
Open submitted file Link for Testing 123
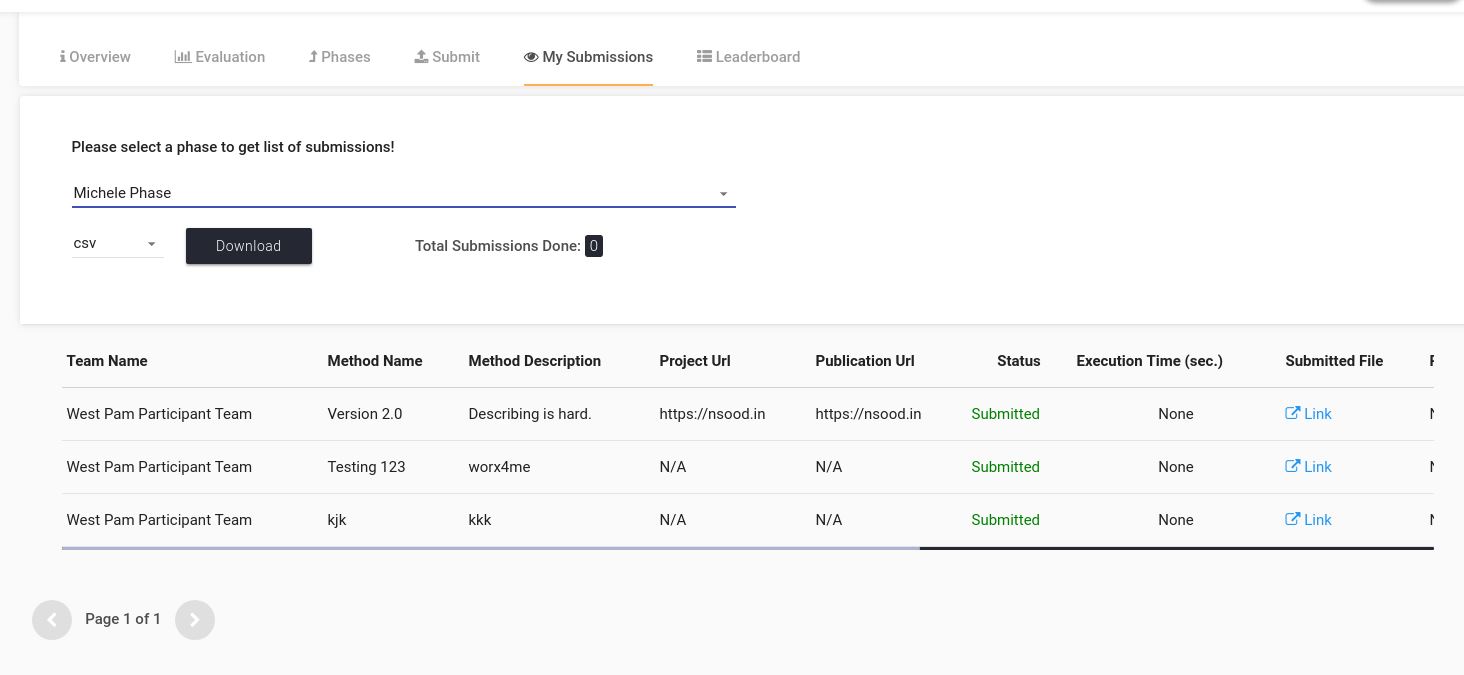coord(1308,467)
